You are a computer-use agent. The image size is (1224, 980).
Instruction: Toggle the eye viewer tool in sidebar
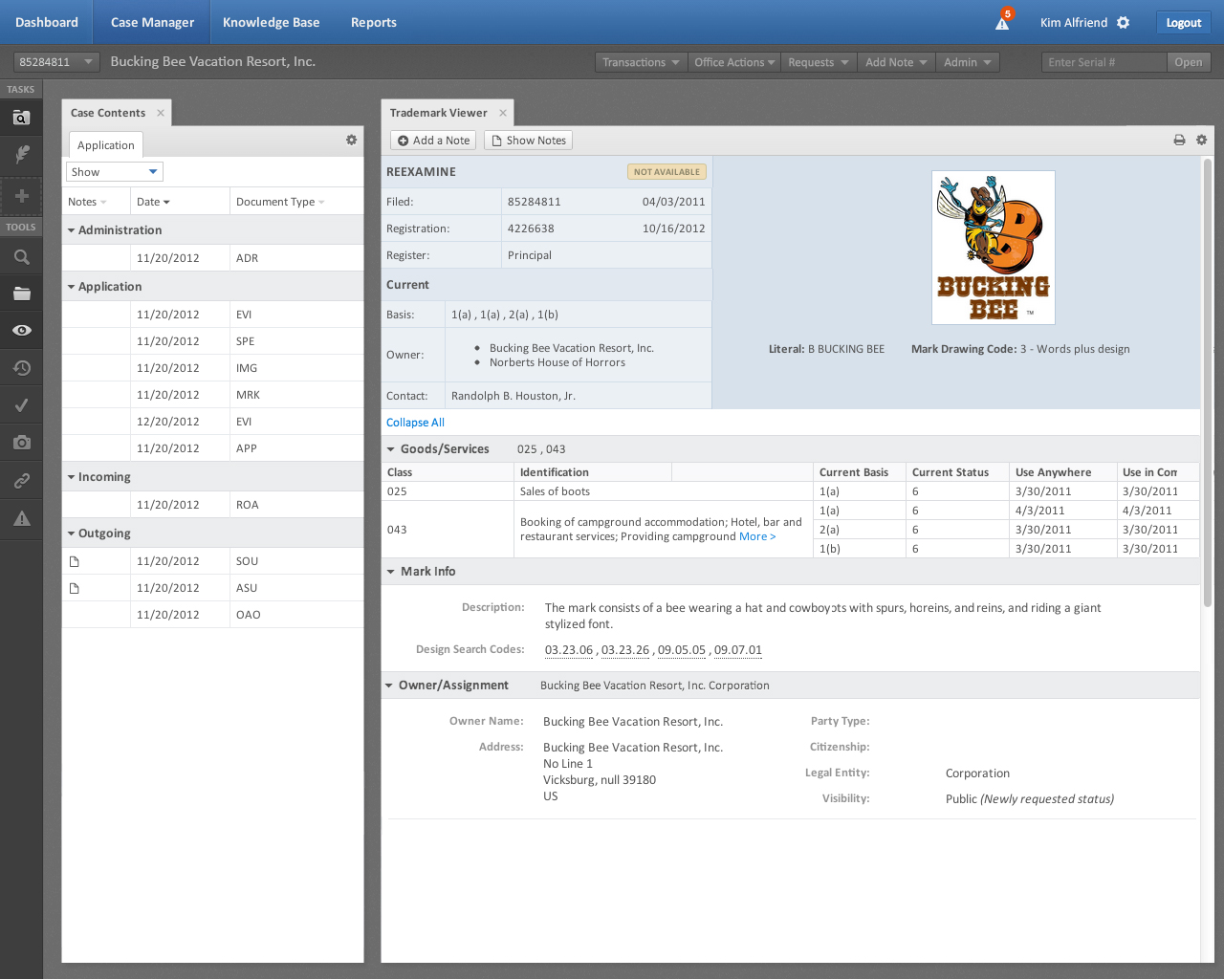tap(21, 331)
